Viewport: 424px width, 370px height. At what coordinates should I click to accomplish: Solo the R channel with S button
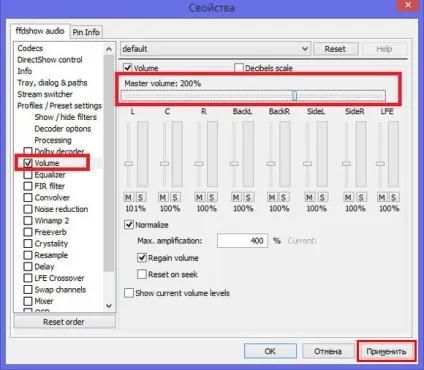click(212, 197)
